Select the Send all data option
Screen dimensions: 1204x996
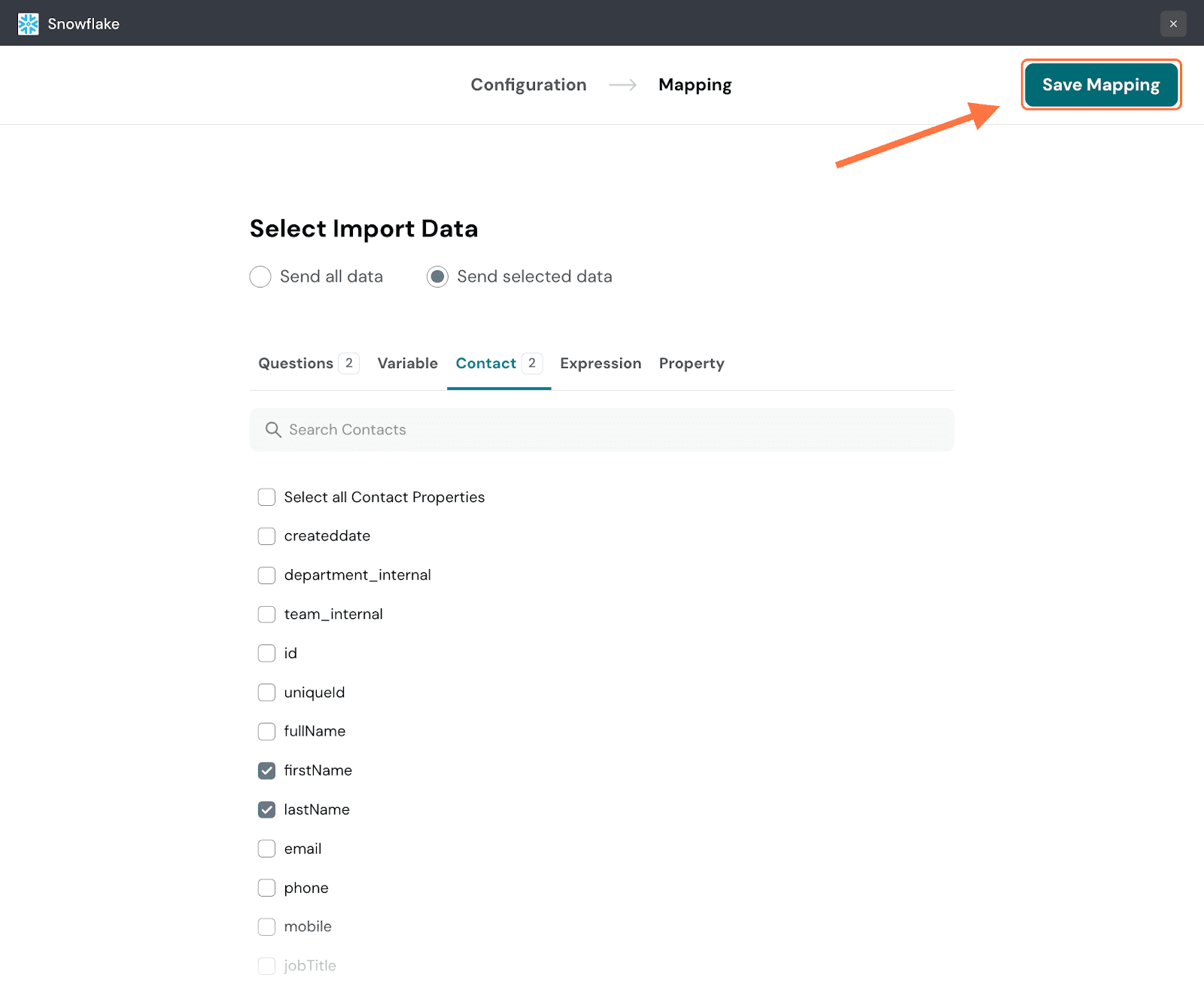tap(260, 277)
